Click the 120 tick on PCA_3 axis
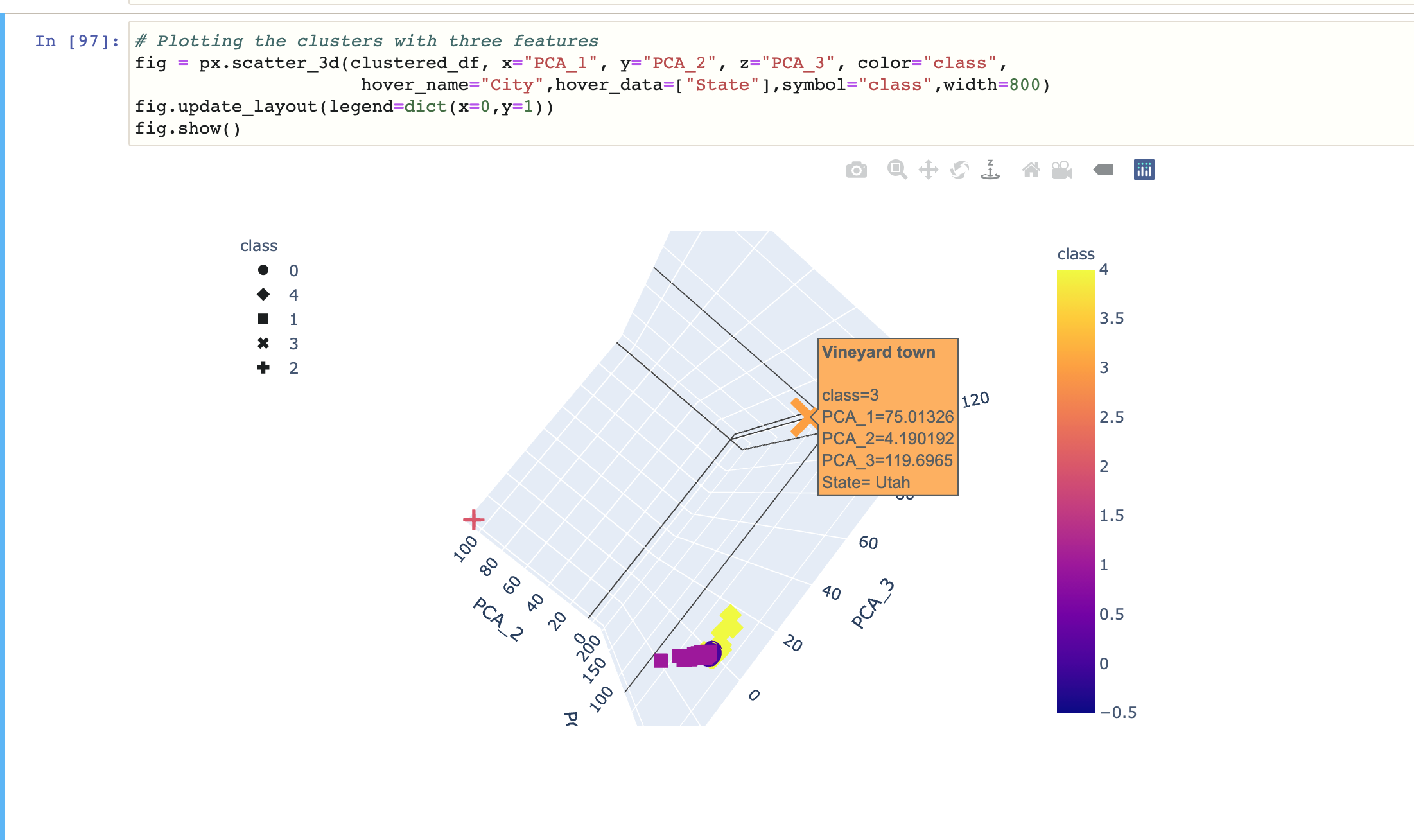This screenshot has height=840, width=1414. point(975,399)
